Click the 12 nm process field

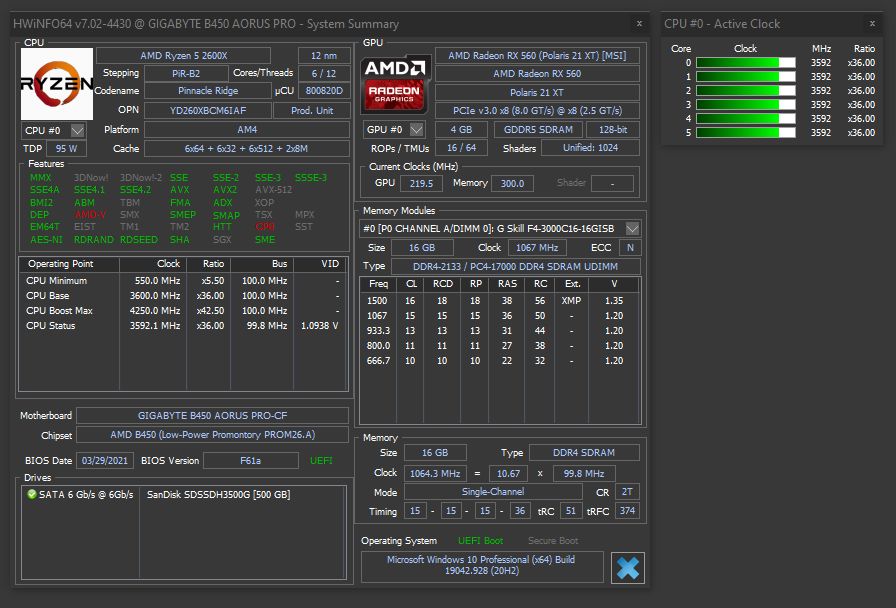tap(324, 55)
